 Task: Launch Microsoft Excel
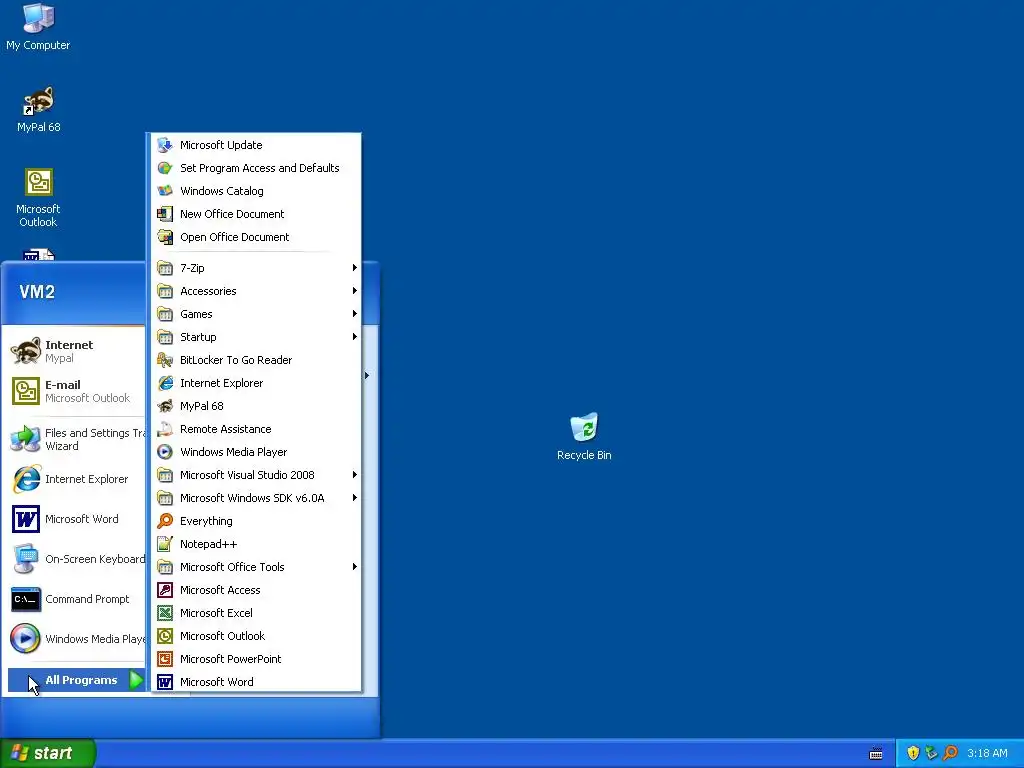point(256,613)
